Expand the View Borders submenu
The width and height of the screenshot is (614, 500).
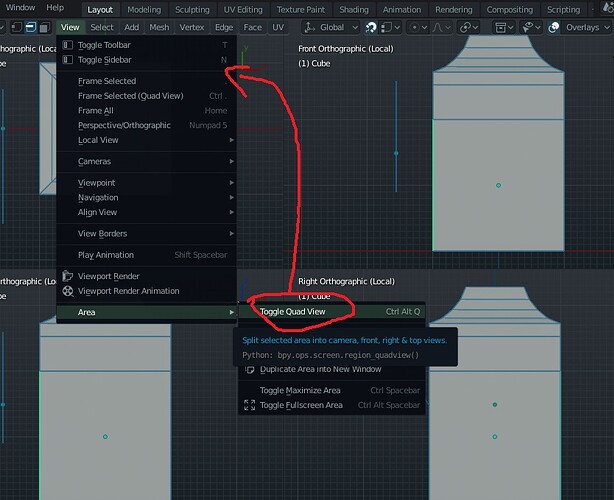tap(146, 234)
